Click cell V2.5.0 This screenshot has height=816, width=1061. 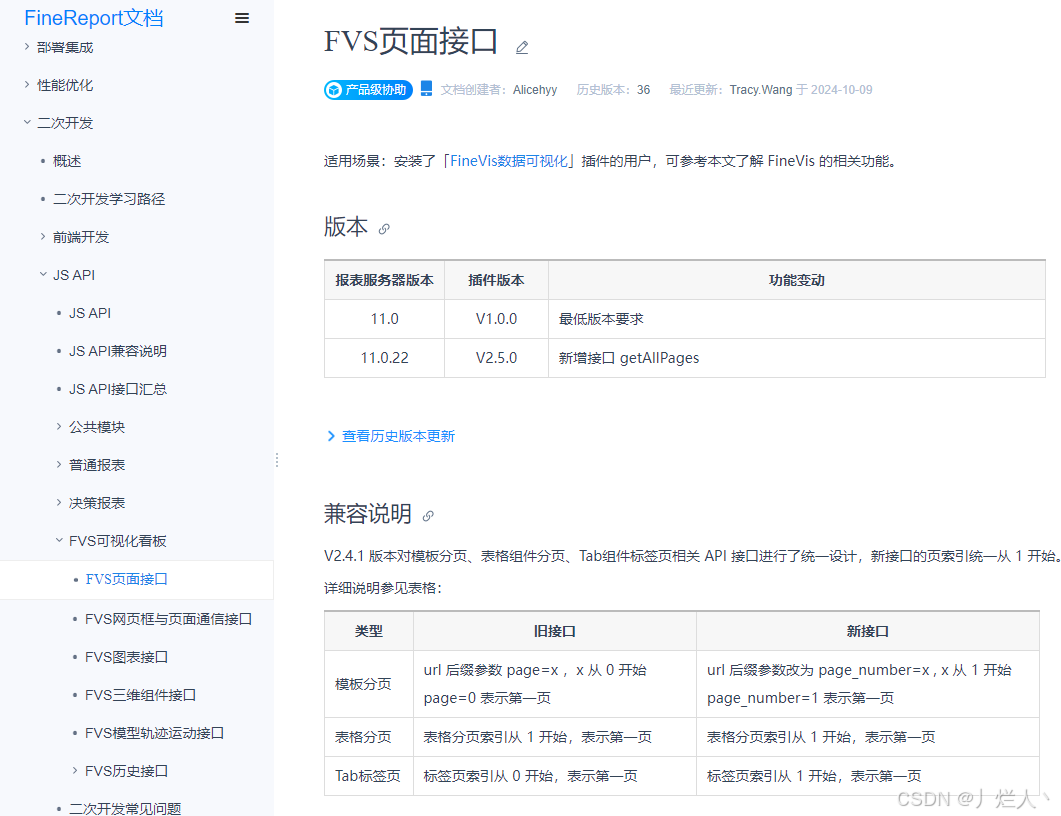(496, 358)
